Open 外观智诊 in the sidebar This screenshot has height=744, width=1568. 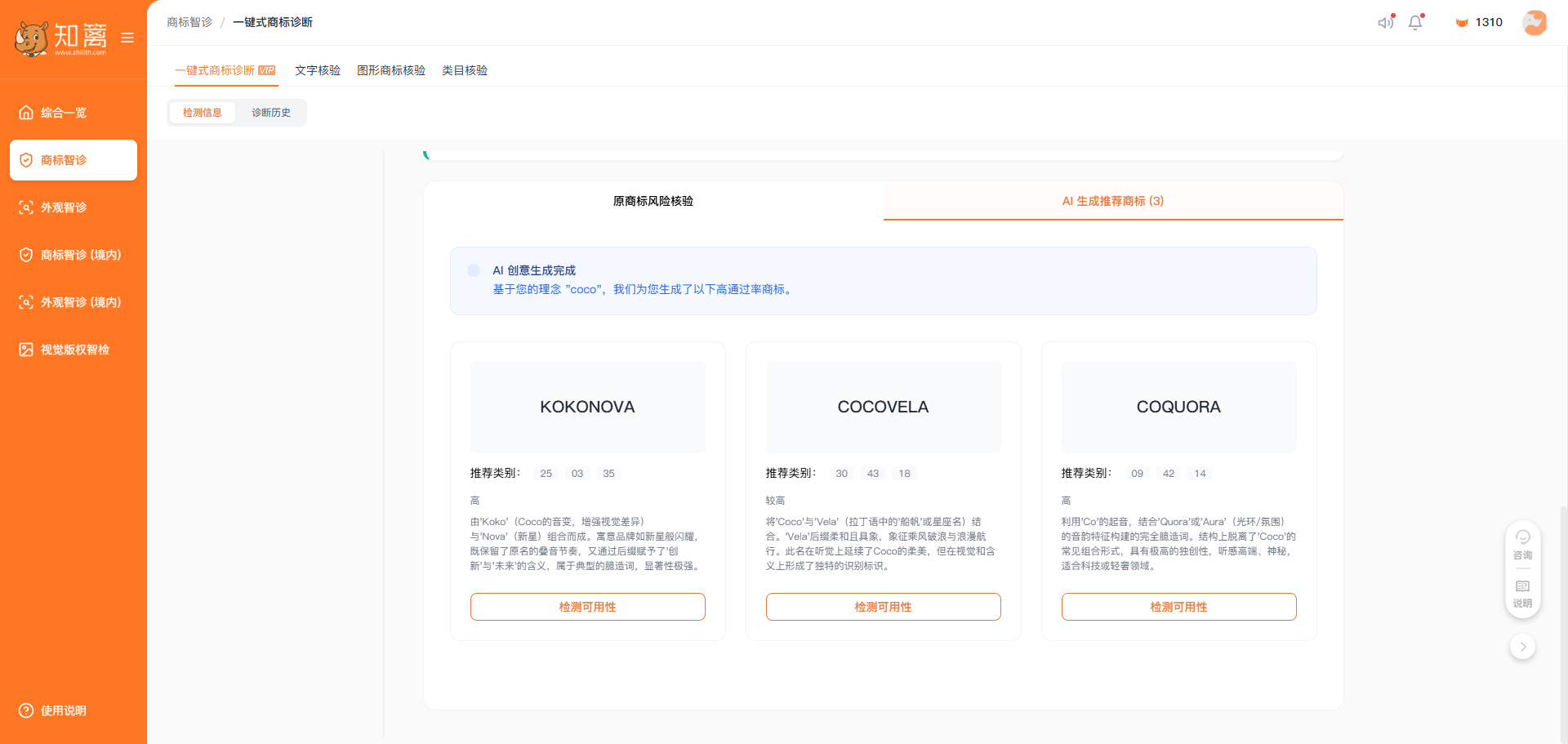click(73, 207)
